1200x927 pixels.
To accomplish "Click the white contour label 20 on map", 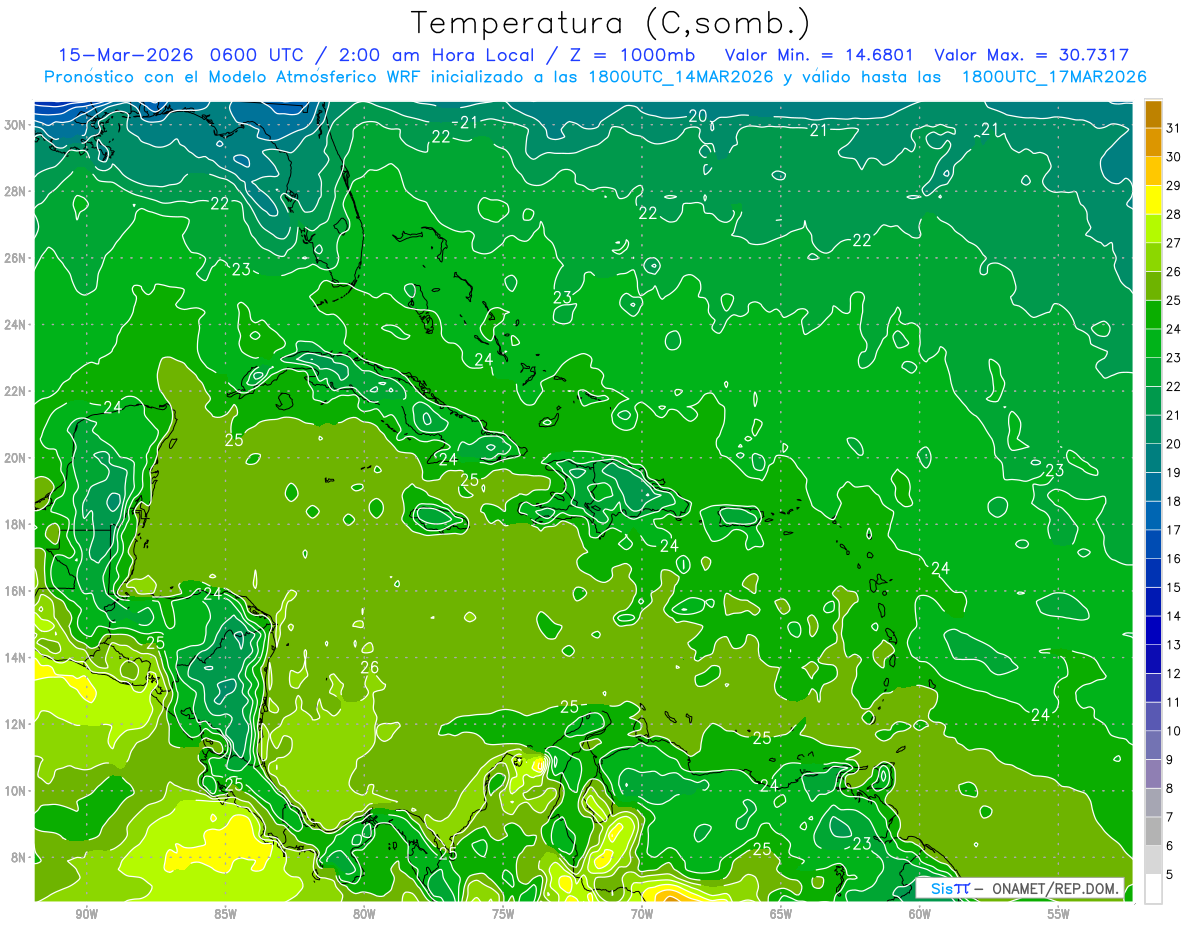I will pyautogui.click(x=698, y=116).
